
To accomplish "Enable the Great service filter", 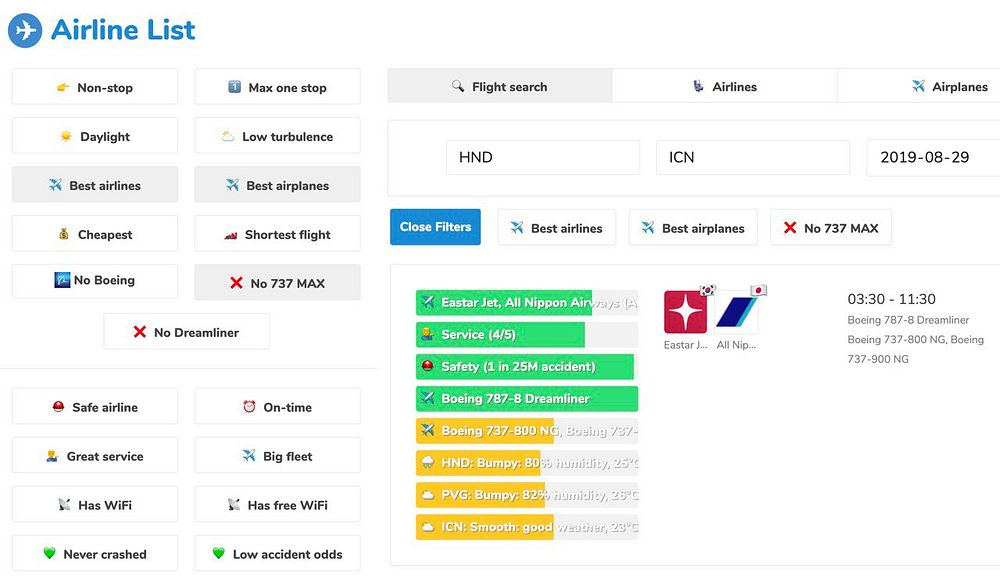I will 95,456.
